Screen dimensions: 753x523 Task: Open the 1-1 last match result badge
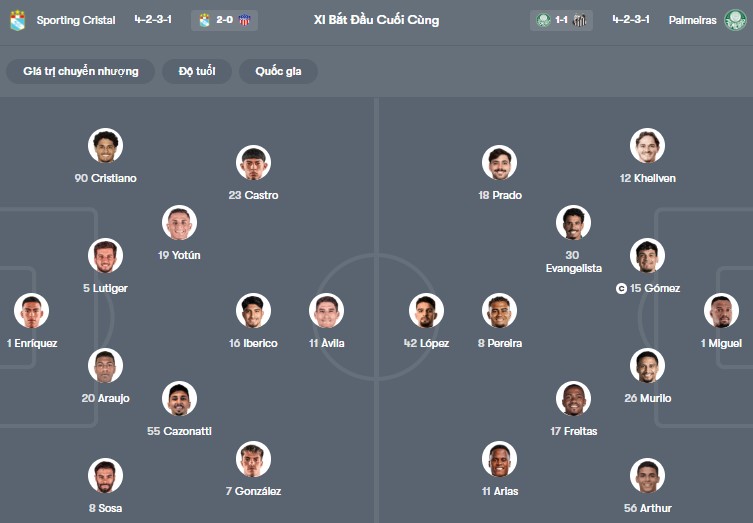tap(561, 20)
